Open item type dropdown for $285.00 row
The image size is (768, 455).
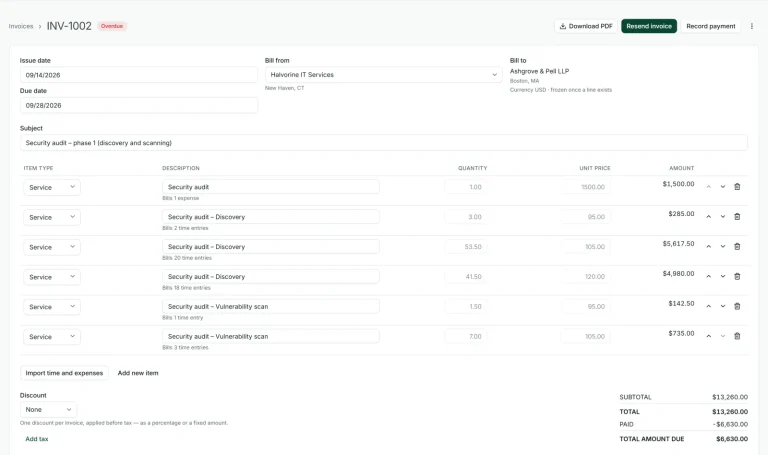click(52, 217)
